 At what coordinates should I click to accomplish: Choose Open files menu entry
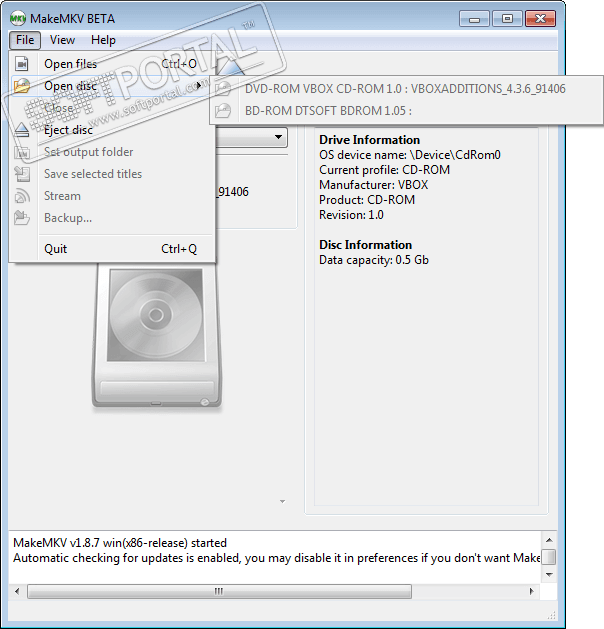coord(112,64)
